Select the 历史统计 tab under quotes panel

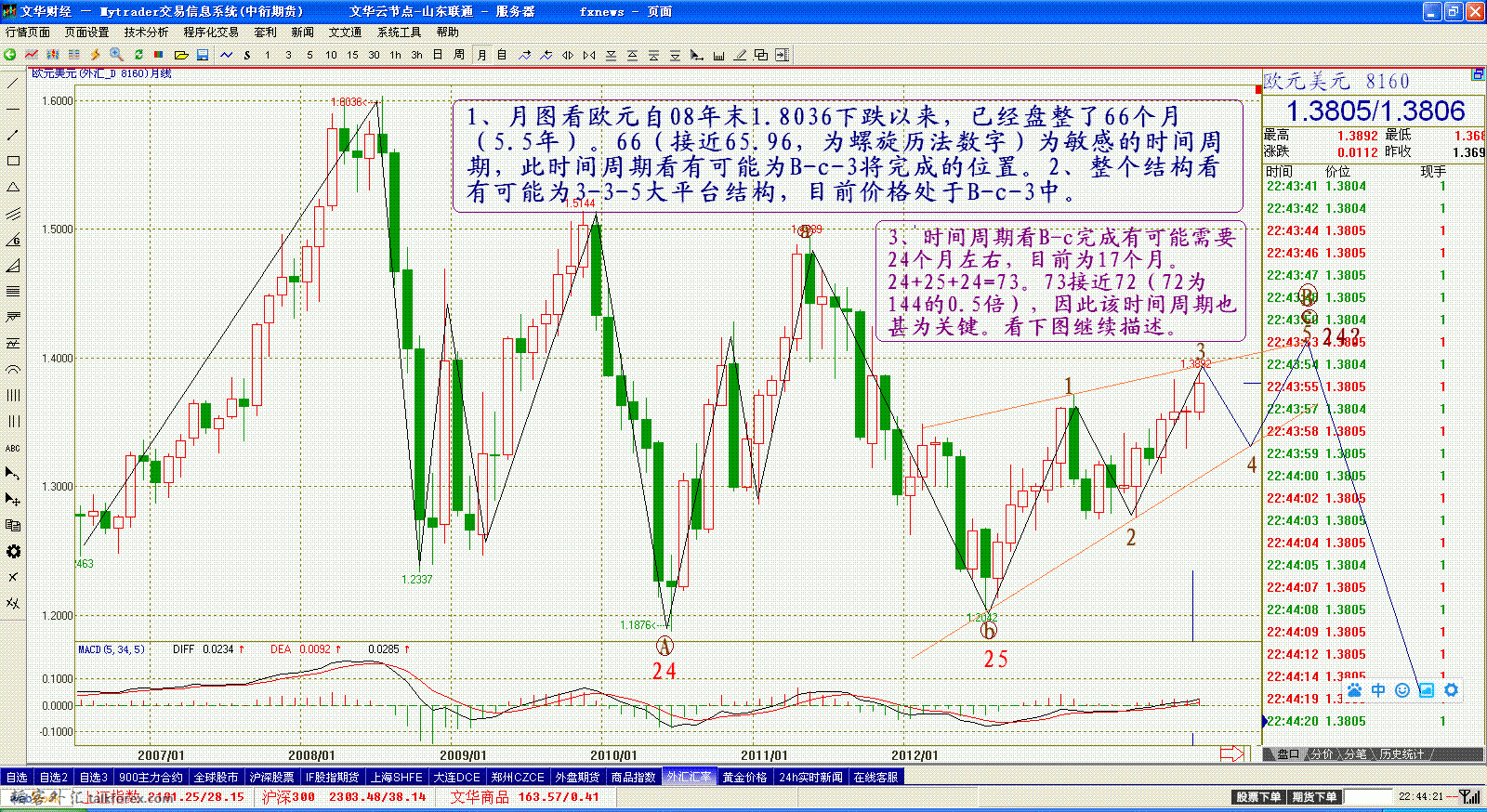[1401, 754]
